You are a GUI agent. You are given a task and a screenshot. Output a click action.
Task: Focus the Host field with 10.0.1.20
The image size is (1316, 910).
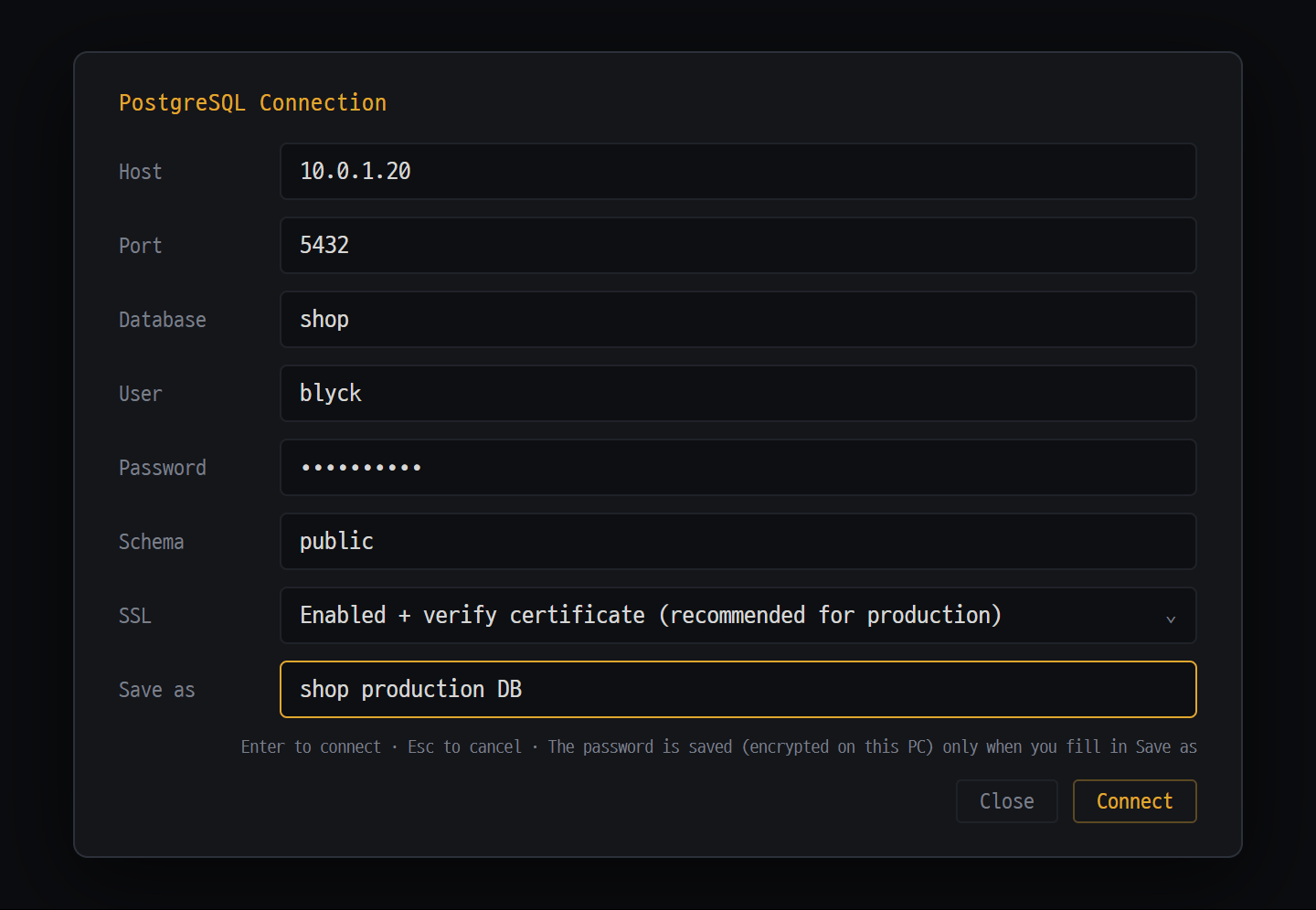[738, 171]
